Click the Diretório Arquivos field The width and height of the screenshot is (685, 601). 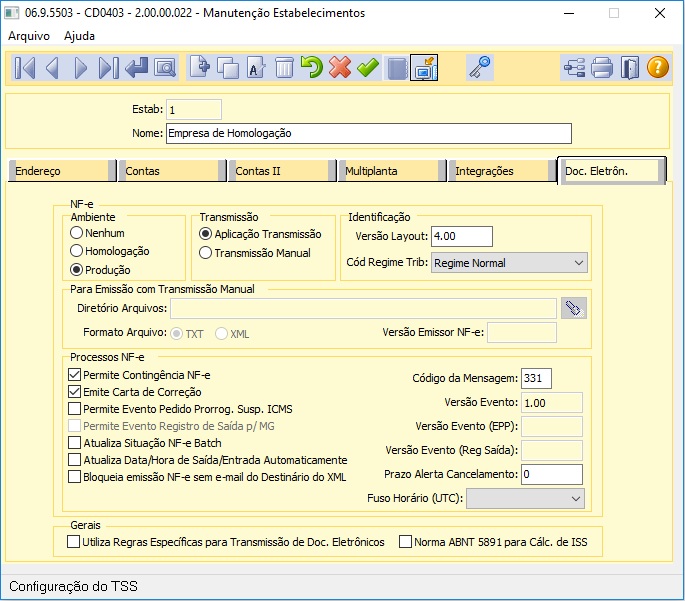point(363,309)
